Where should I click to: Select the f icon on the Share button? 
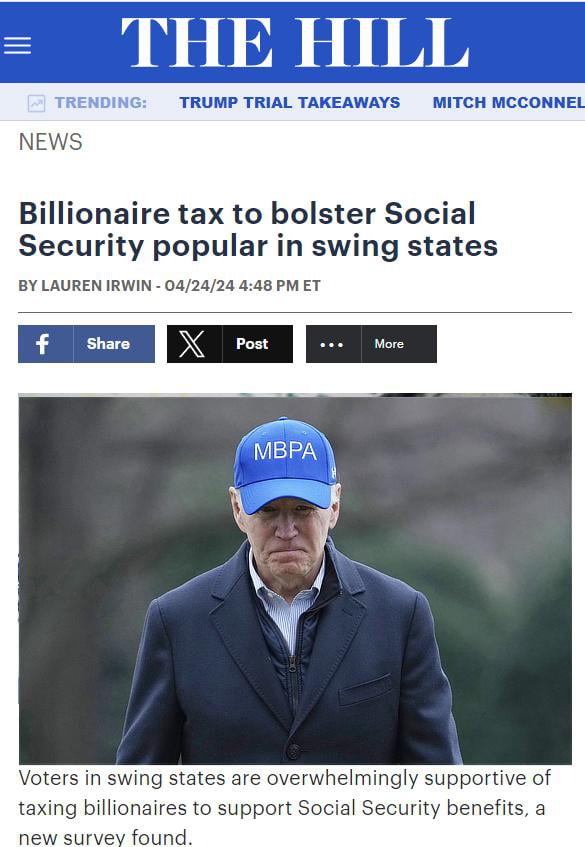[x=43, y=343]
